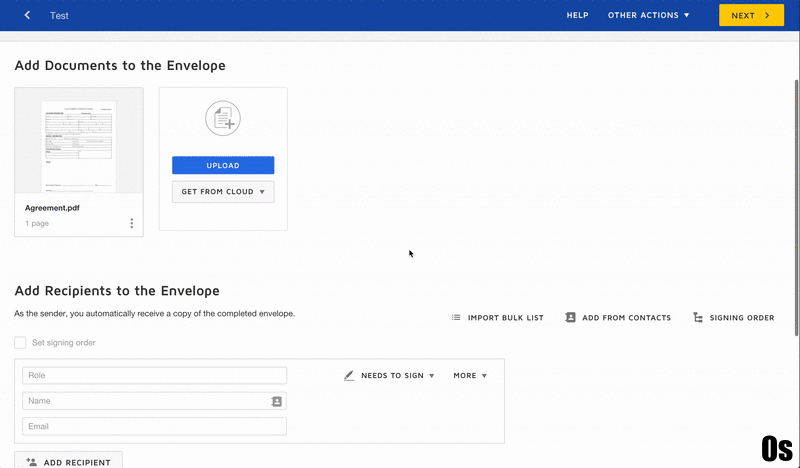Click the pen icon beside Needs to Sign
Image resolution: width=800 pixels, height=468 pixels.
coord(349,376)
